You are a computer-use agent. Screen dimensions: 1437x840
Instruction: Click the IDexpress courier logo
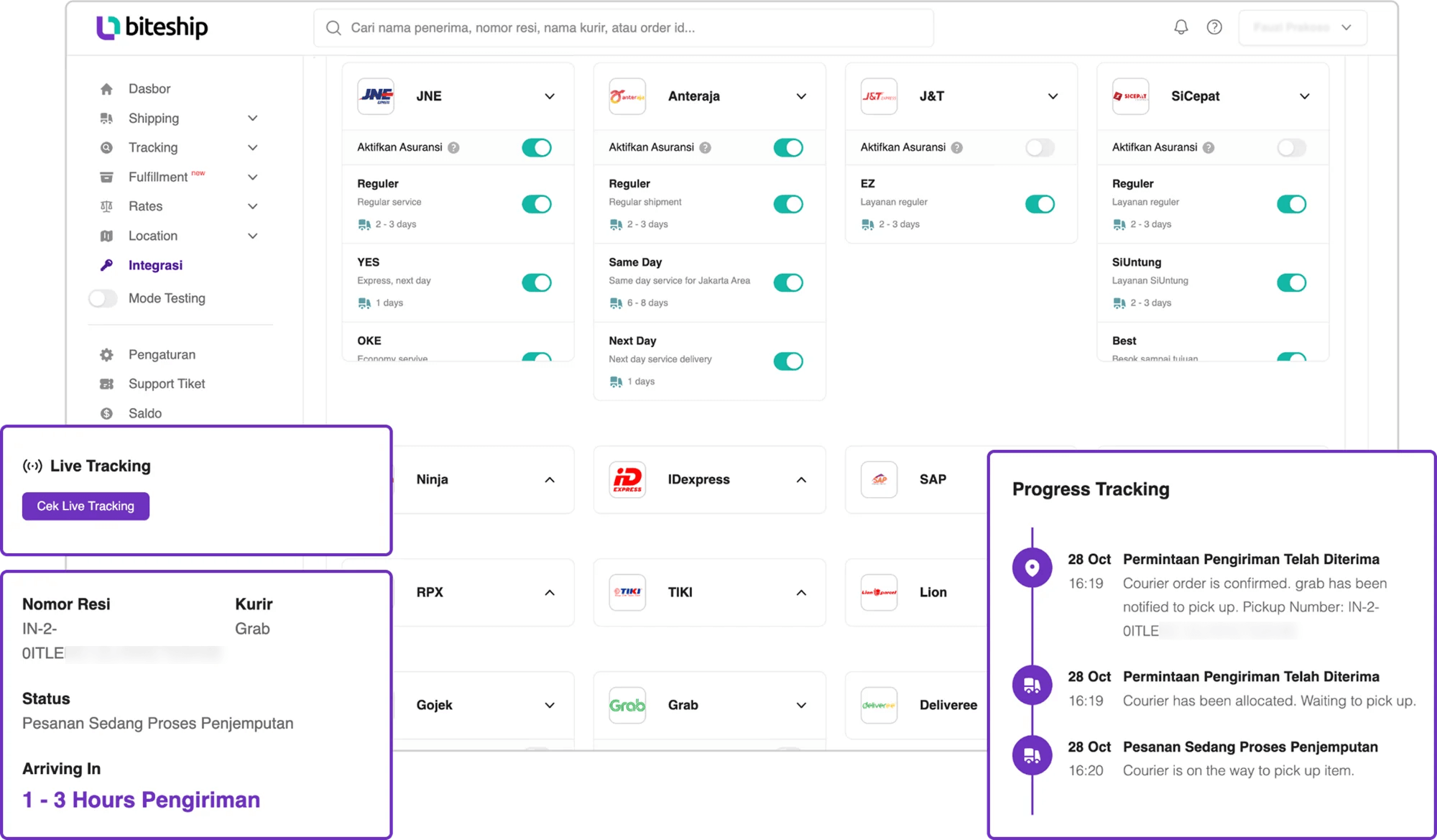[627, 479]
